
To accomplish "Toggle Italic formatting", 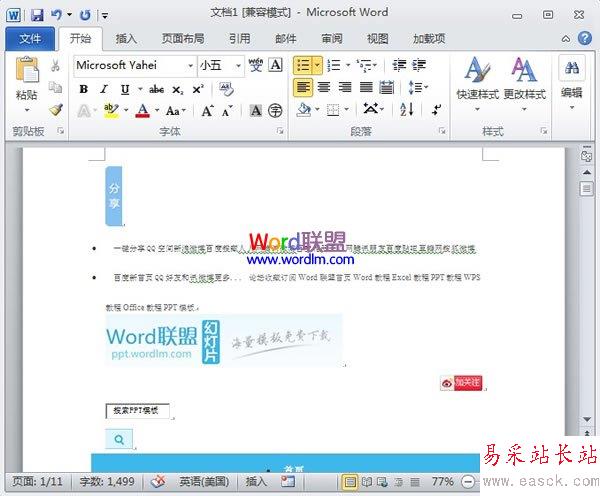I will [104, 89].
